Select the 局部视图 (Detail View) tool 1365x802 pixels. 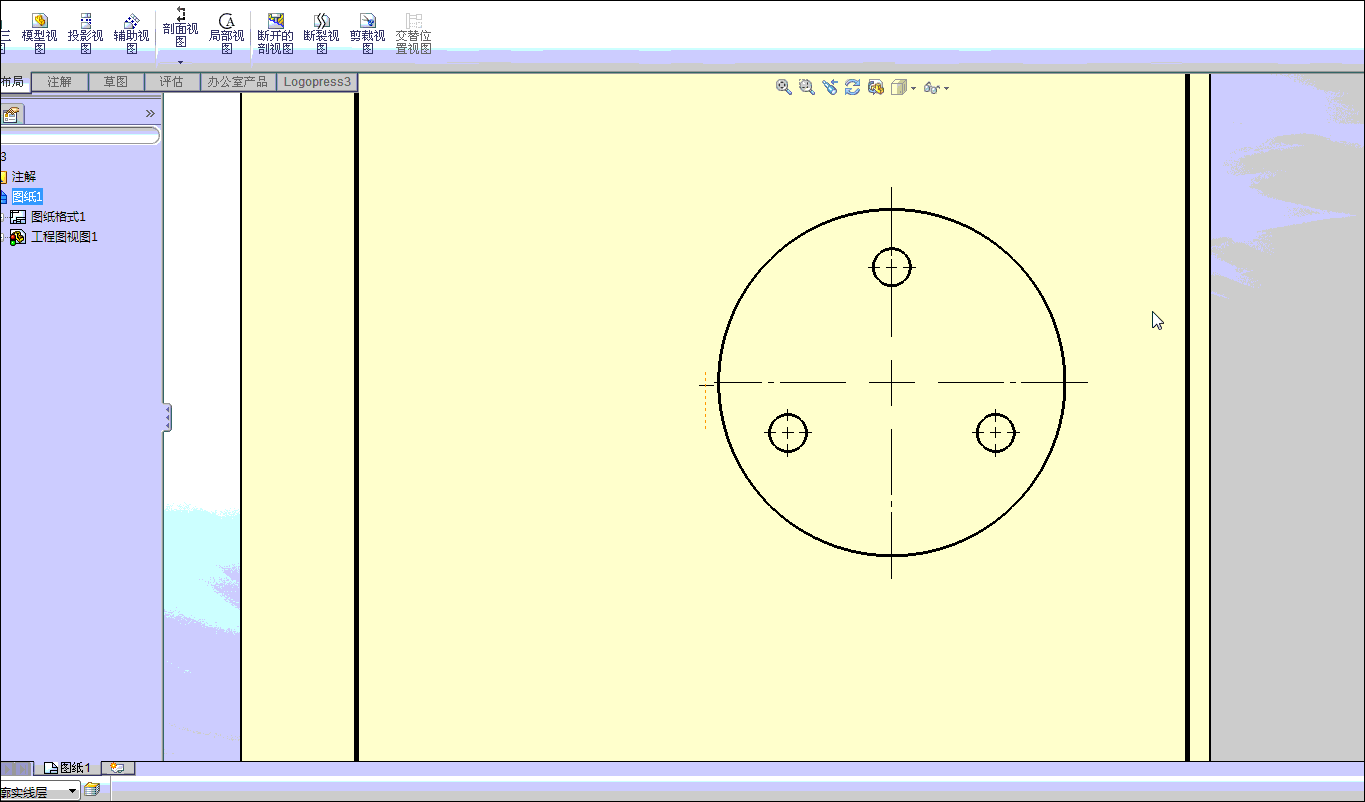(x=227, y=33)
